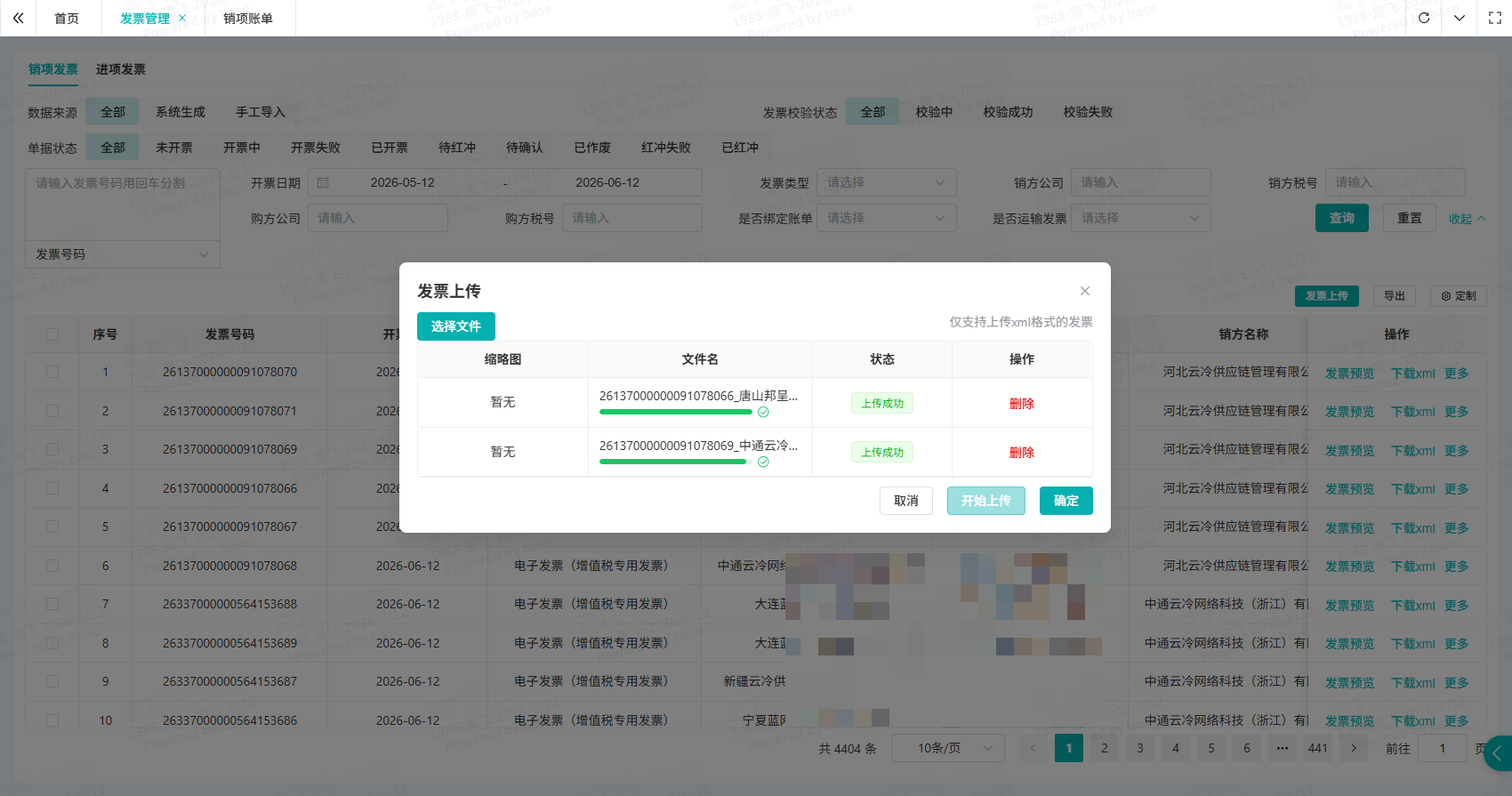
Task: Click 取消 in the upload dialog
Action: pos(906,501)
